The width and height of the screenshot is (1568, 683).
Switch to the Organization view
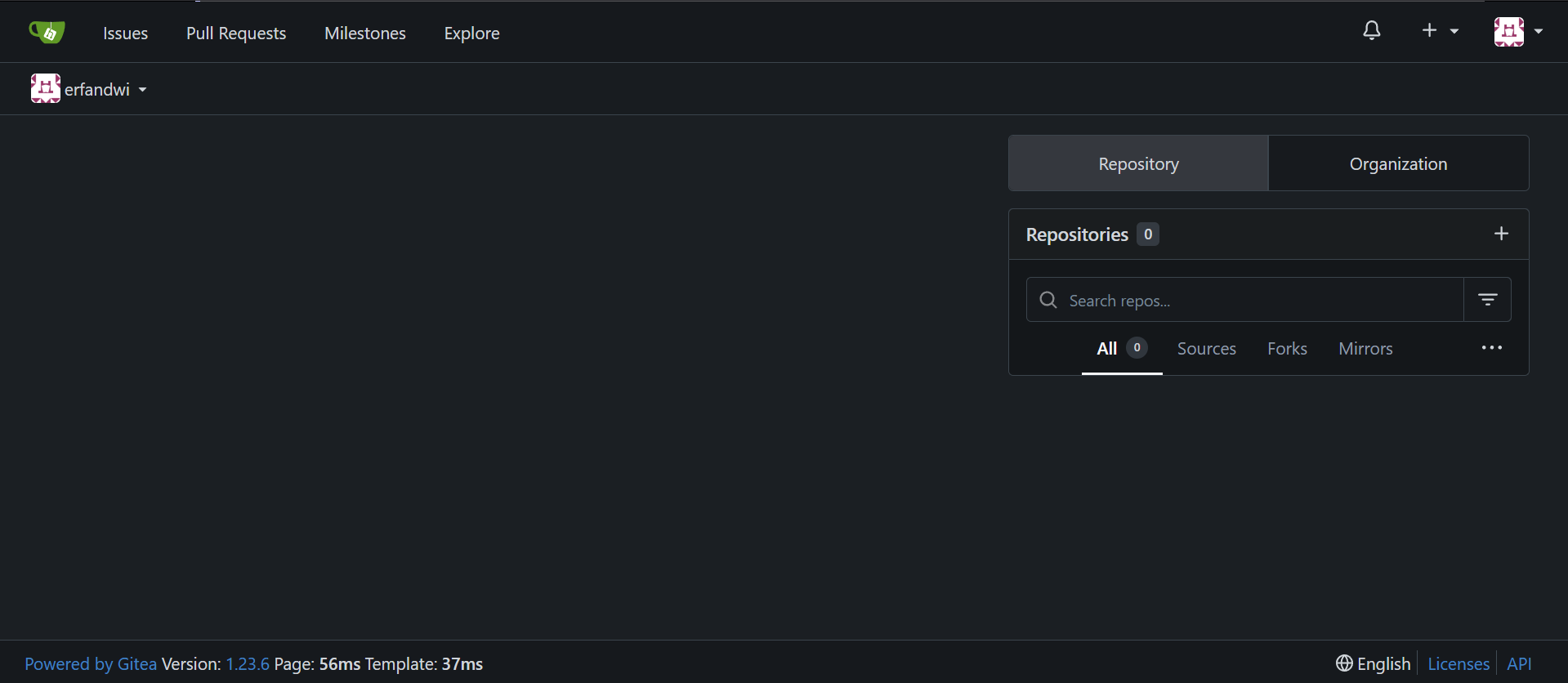[1398, 163]
